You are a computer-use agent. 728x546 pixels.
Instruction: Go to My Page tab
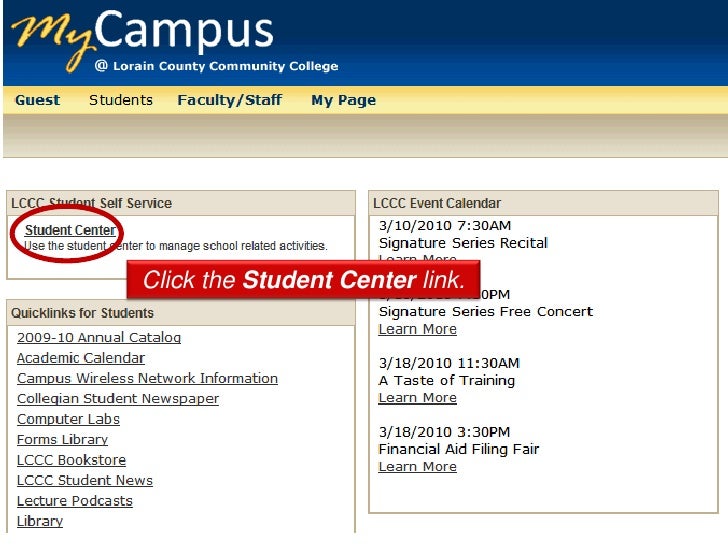[x=344, y=100]
